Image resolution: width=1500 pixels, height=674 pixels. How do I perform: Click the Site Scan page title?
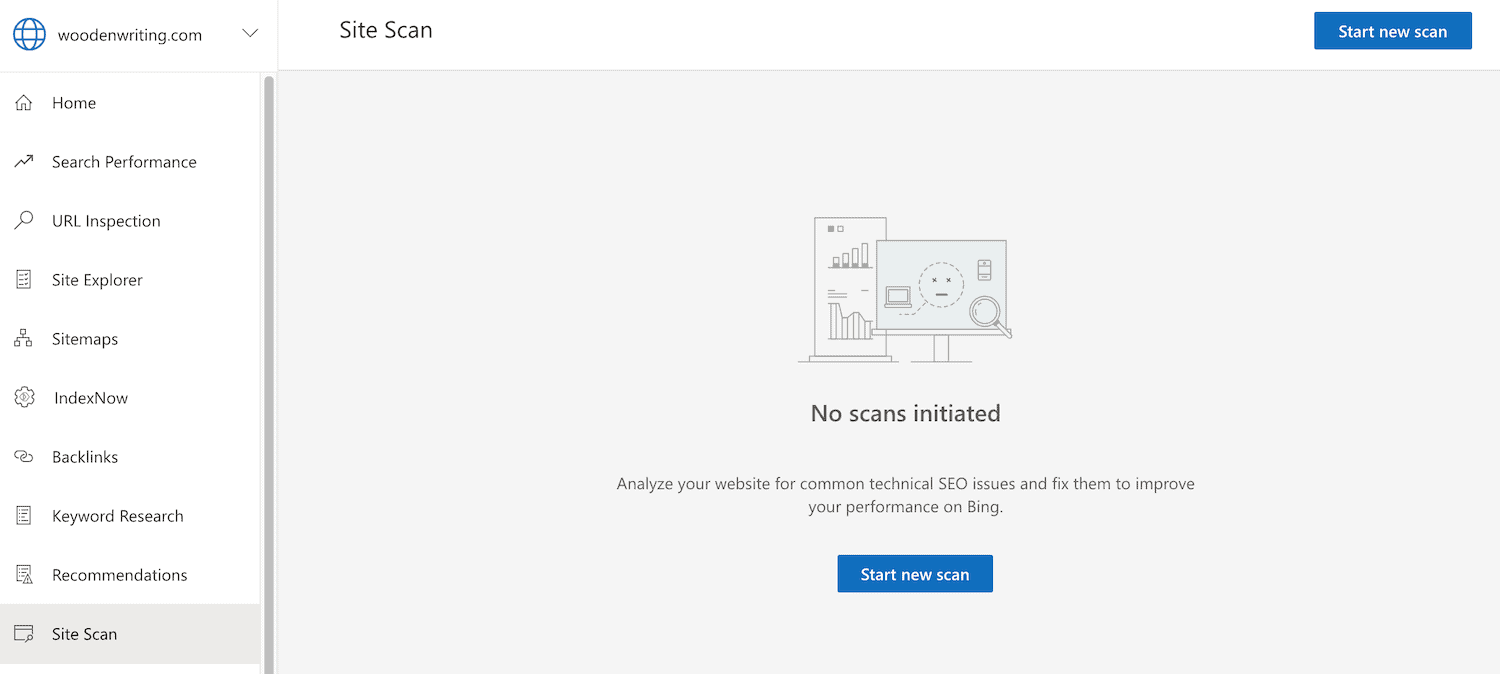385,30
